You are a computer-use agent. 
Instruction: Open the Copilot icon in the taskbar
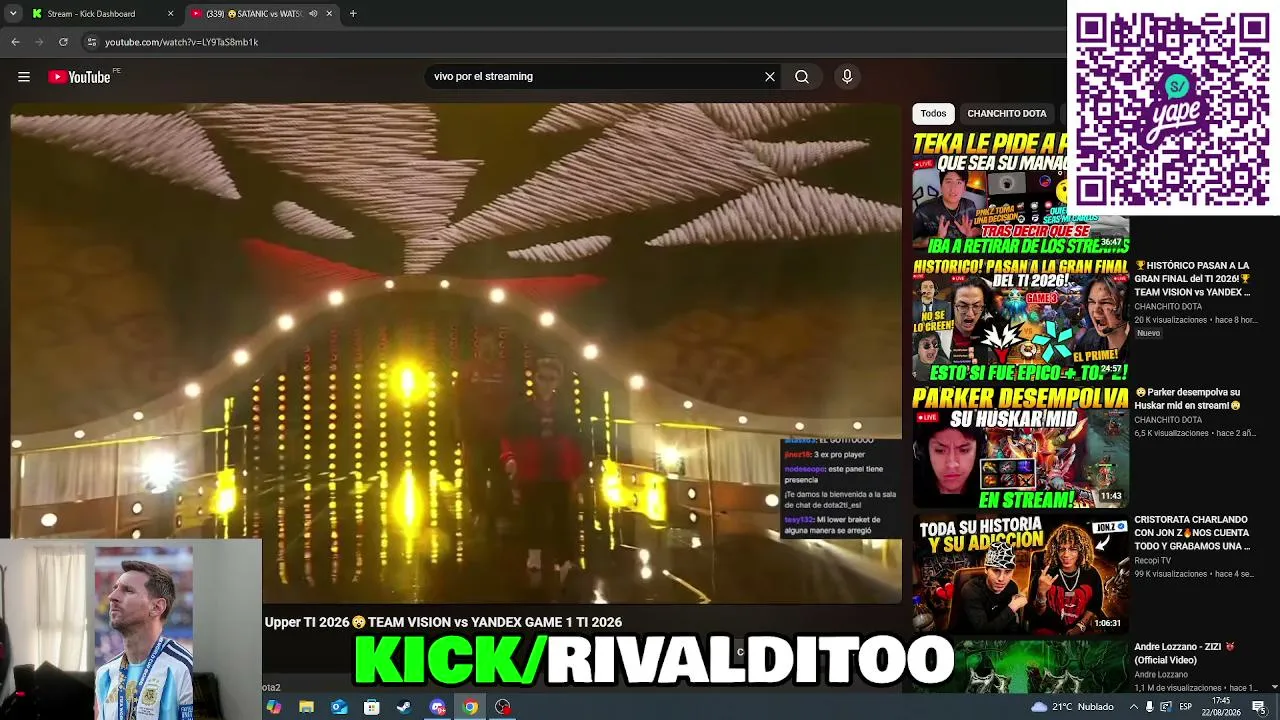274,707
